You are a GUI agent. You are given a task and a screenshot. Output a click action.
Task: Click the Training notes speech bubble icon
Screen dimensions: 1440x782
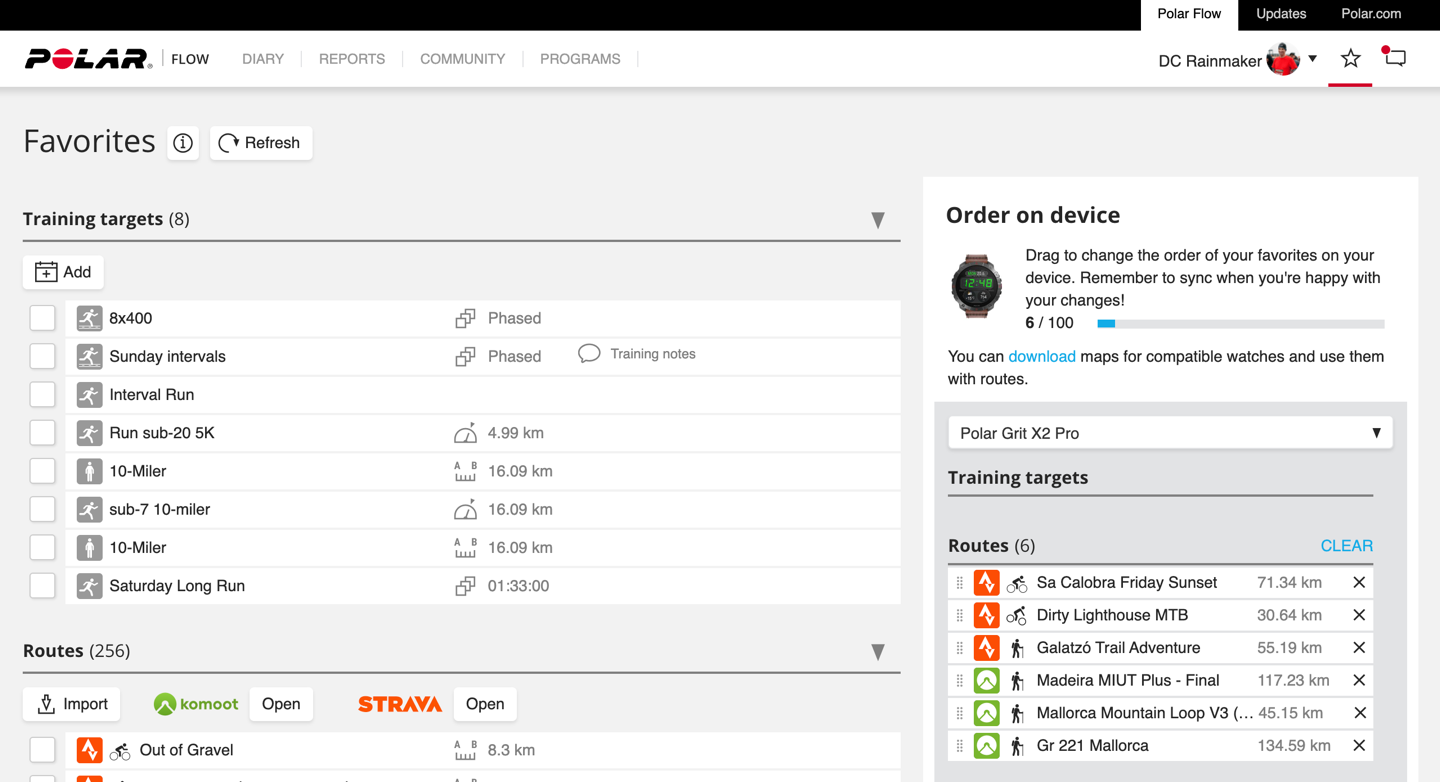pos(589,354)
